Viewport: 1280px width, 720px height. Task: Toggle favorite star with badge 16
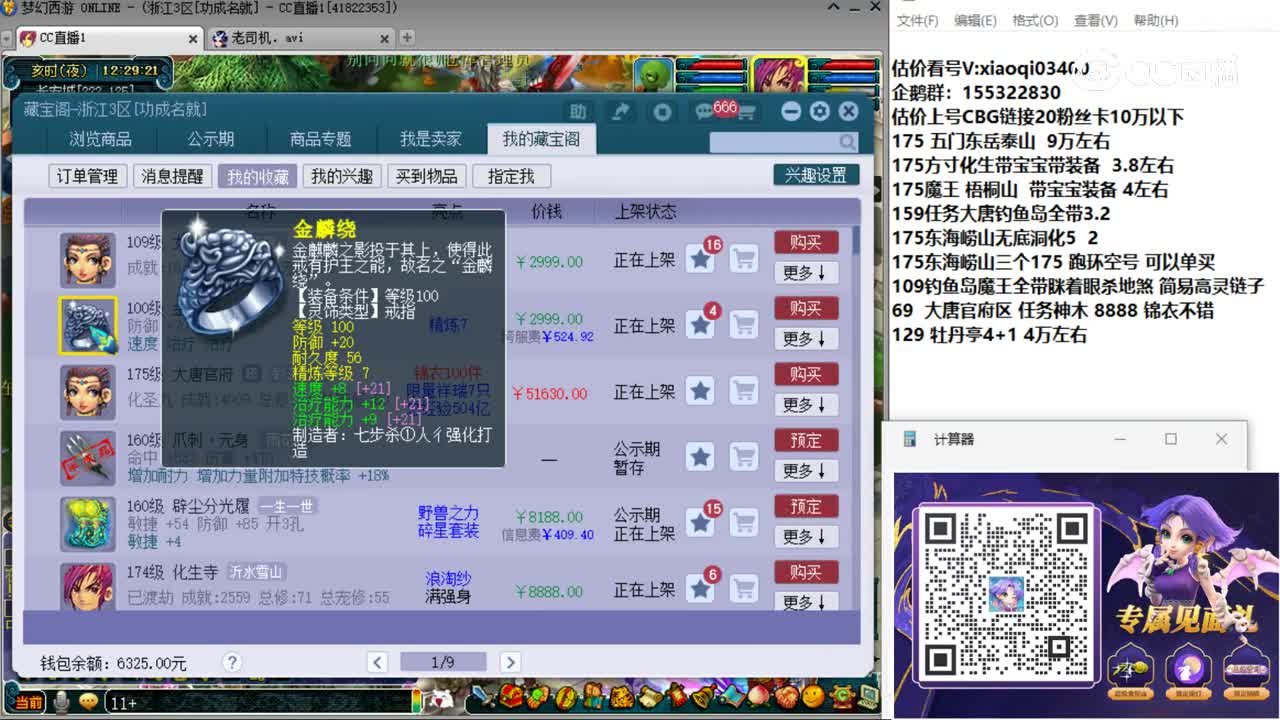(700, 259)
